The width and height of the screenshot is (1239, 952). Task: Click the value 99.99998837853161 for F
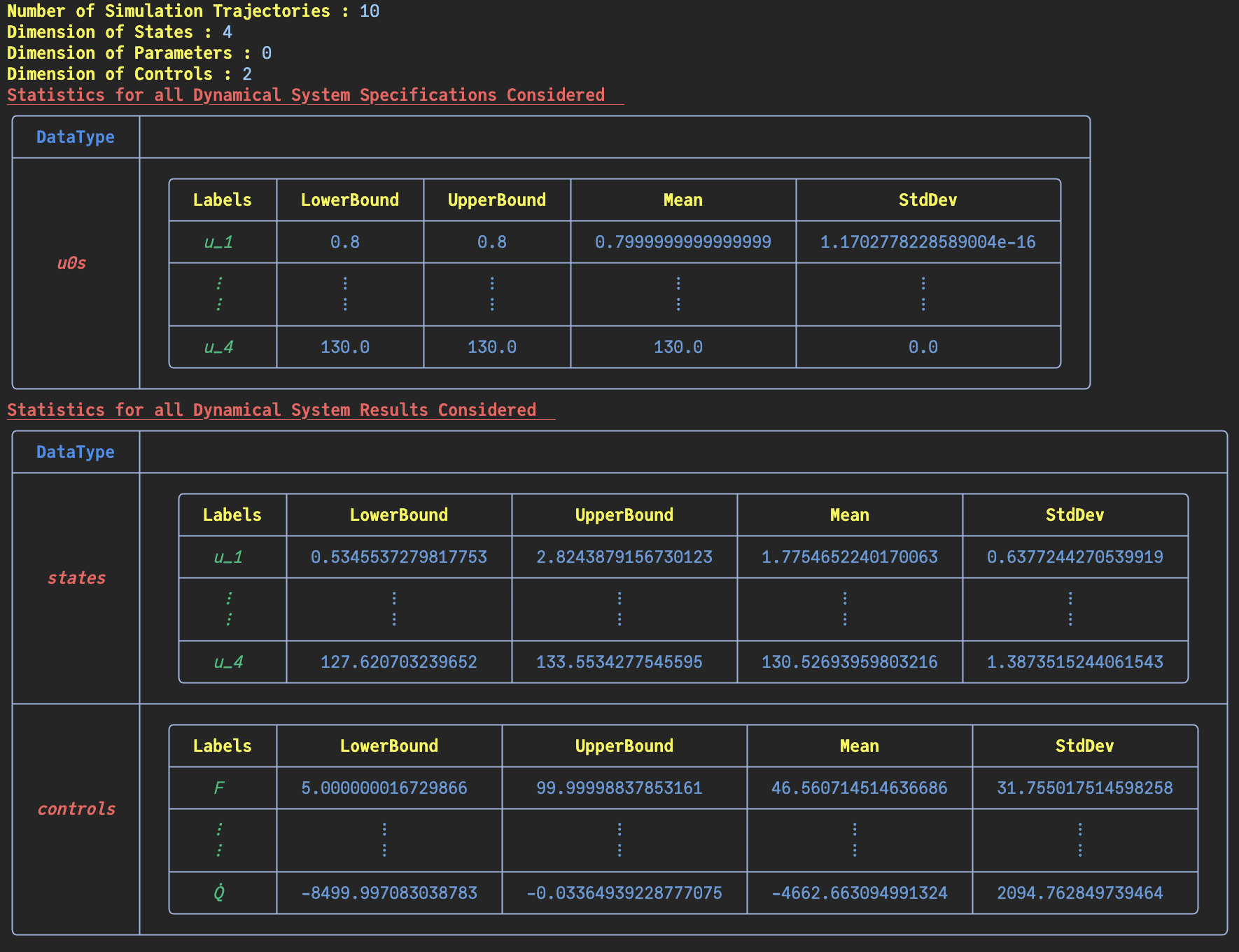coord(619,788)
